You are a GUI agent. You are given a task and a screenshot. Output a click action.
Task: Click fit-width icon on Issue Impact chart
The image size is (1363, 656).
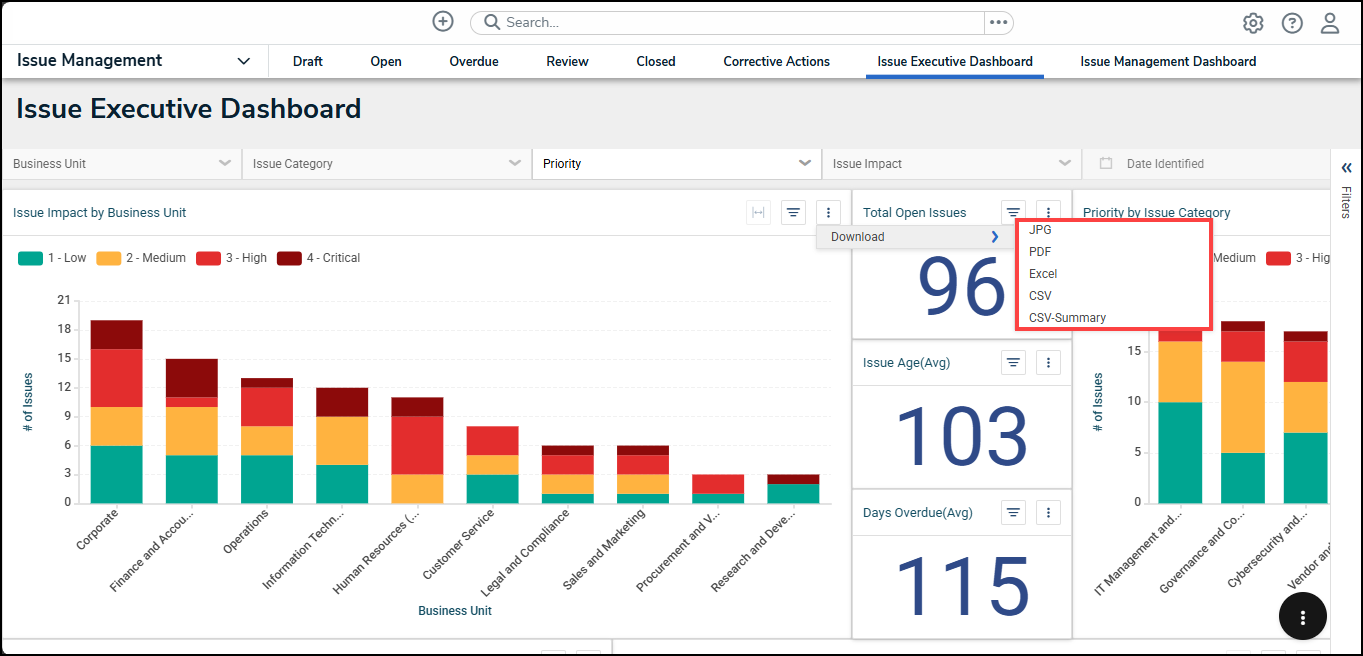coord(758,212)
